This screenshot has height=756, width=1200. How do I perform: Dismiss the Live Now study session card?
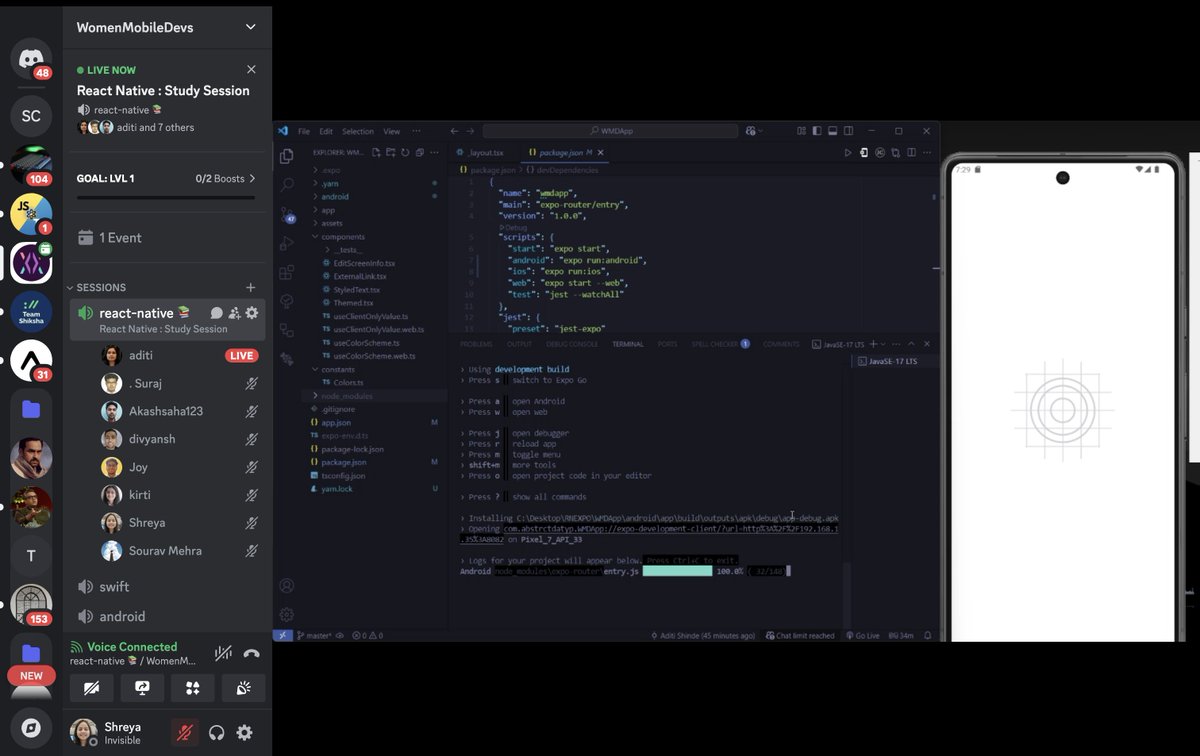[x=251, y=70]
